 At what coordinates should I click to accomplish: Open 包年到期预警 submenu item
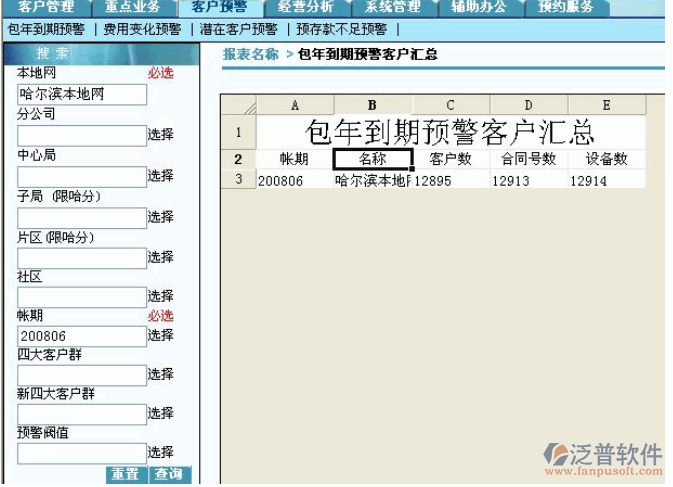(46, 30)
